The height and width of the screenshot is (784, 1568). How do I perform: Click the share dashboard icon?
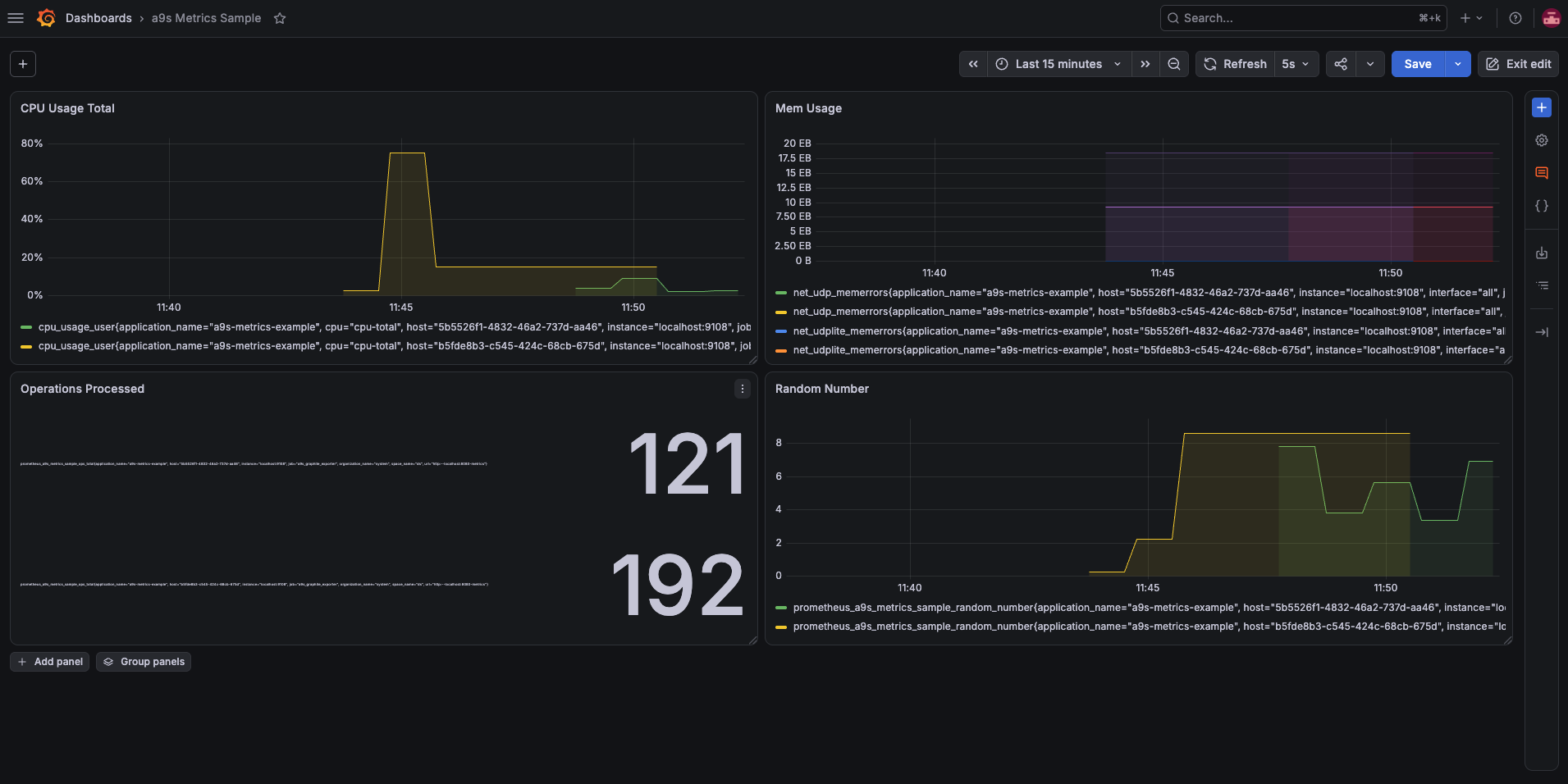tap(1341, 64)
